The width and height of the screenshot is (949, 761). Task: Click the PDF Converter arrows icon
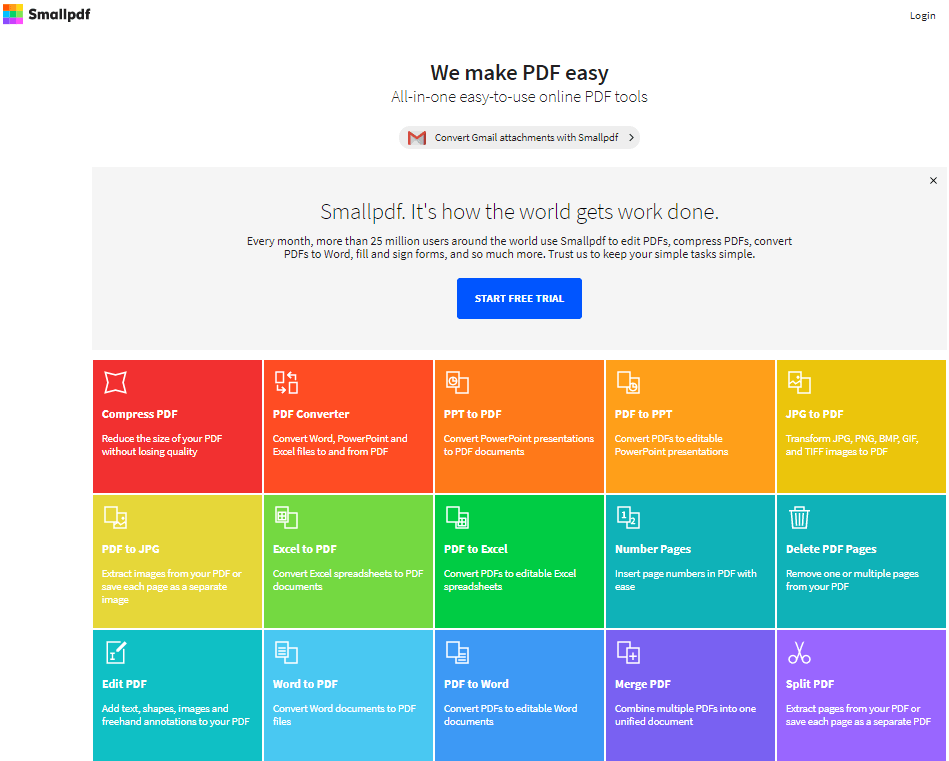pos(286,383)
